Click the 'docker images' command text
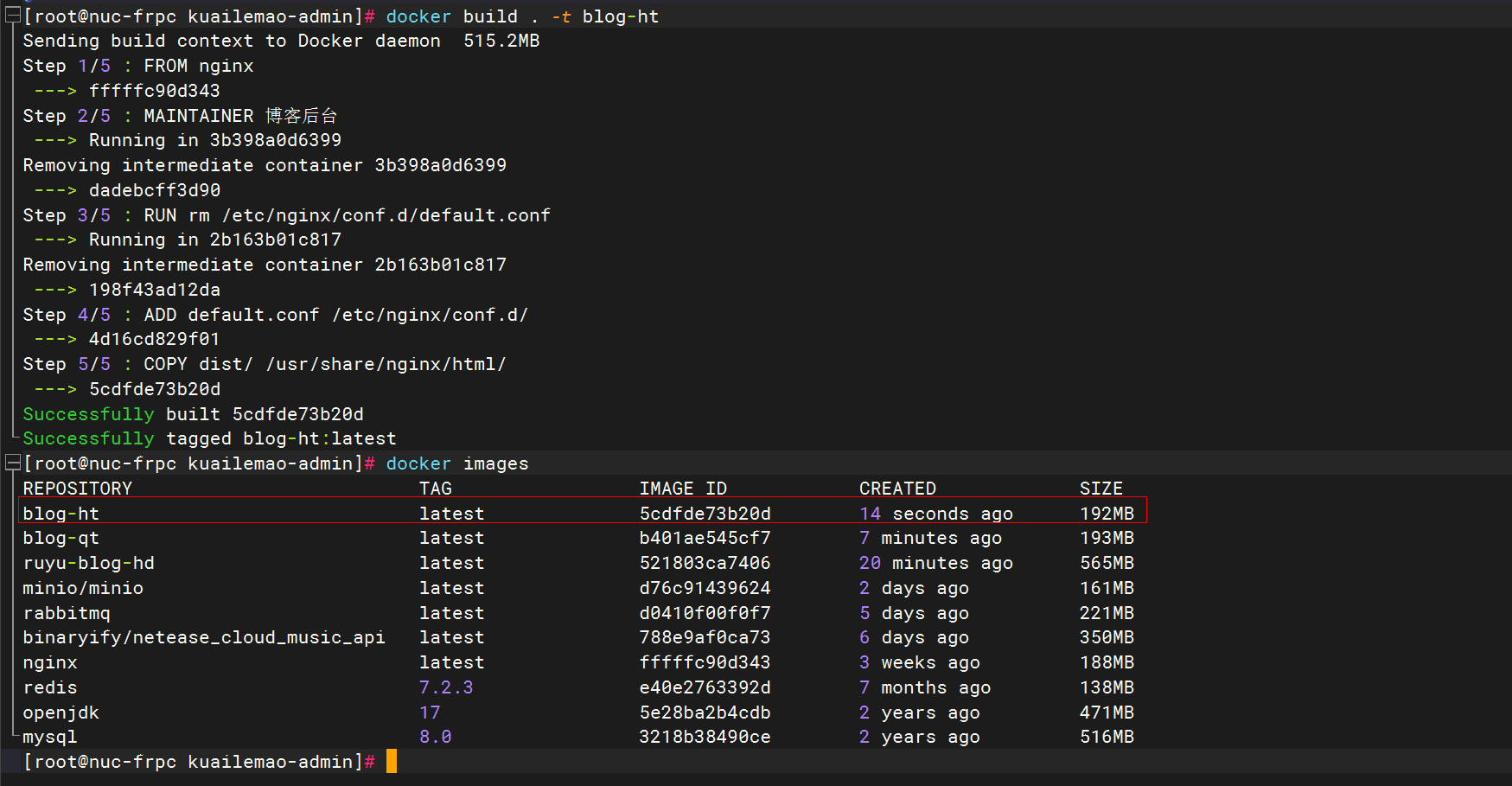Screen dimensions: 1512x786 click(x=457, y=463)
